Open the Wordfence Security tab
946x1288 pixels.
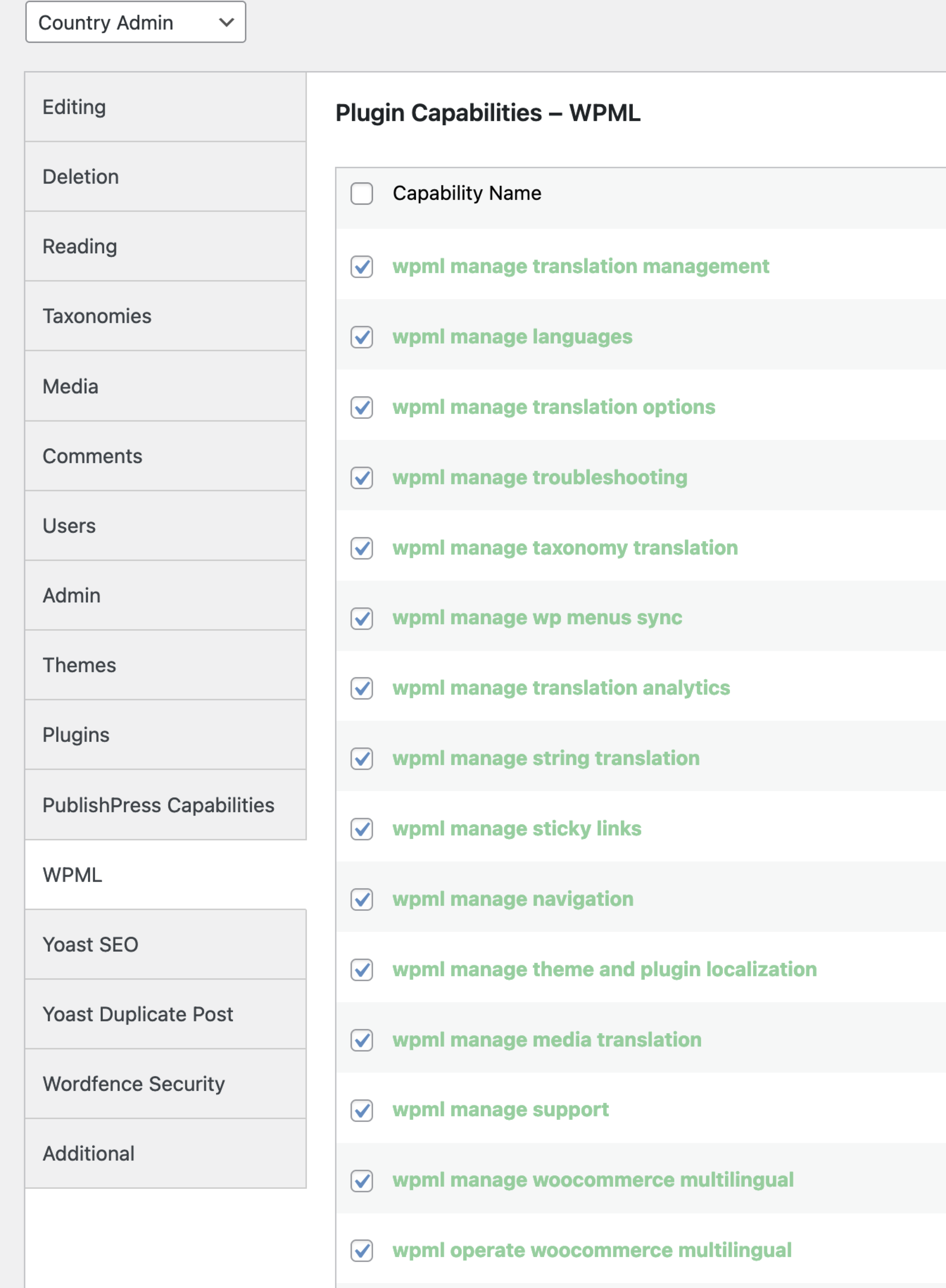[165, 1084]
